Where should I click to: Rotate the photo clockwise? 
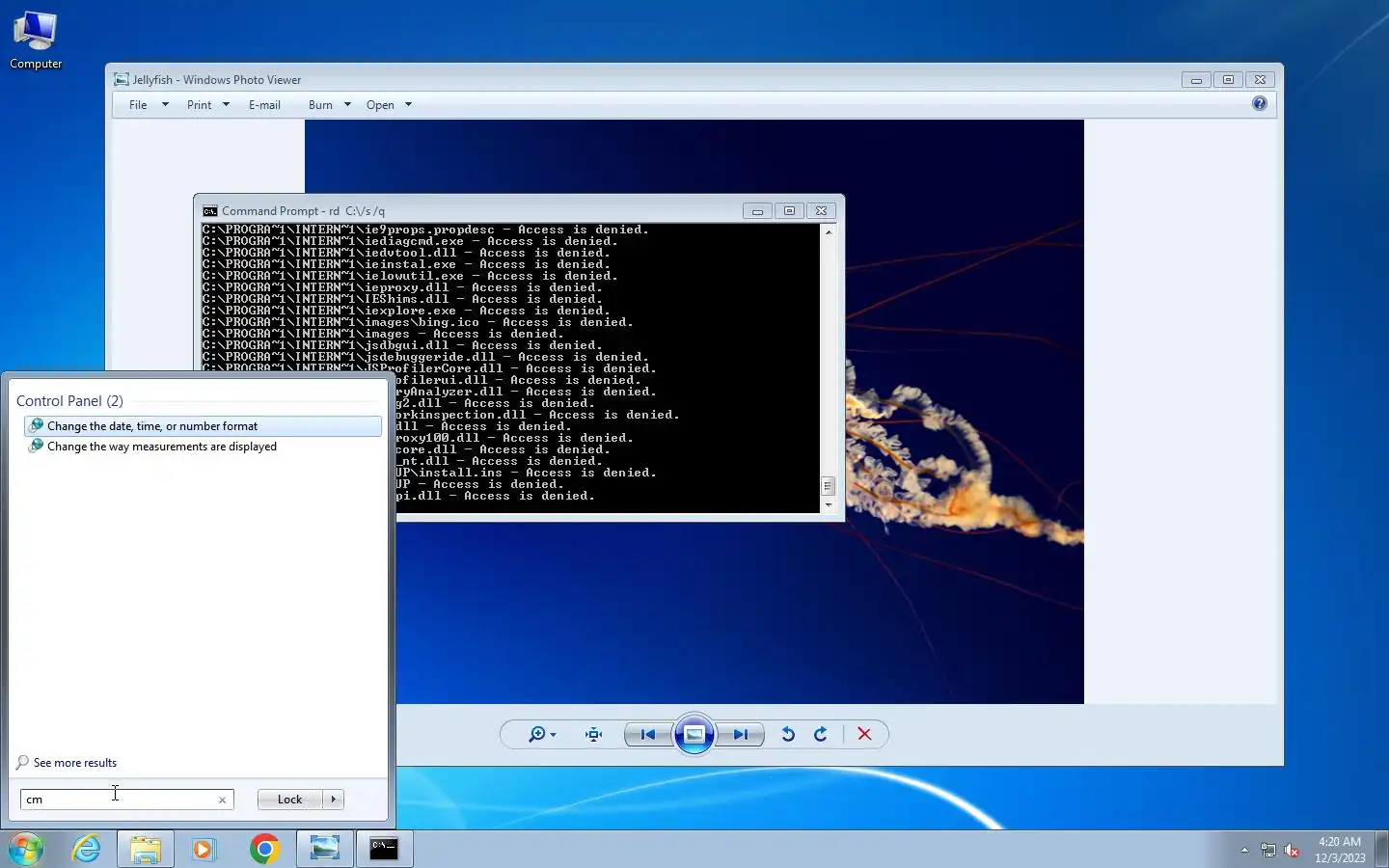821,735
